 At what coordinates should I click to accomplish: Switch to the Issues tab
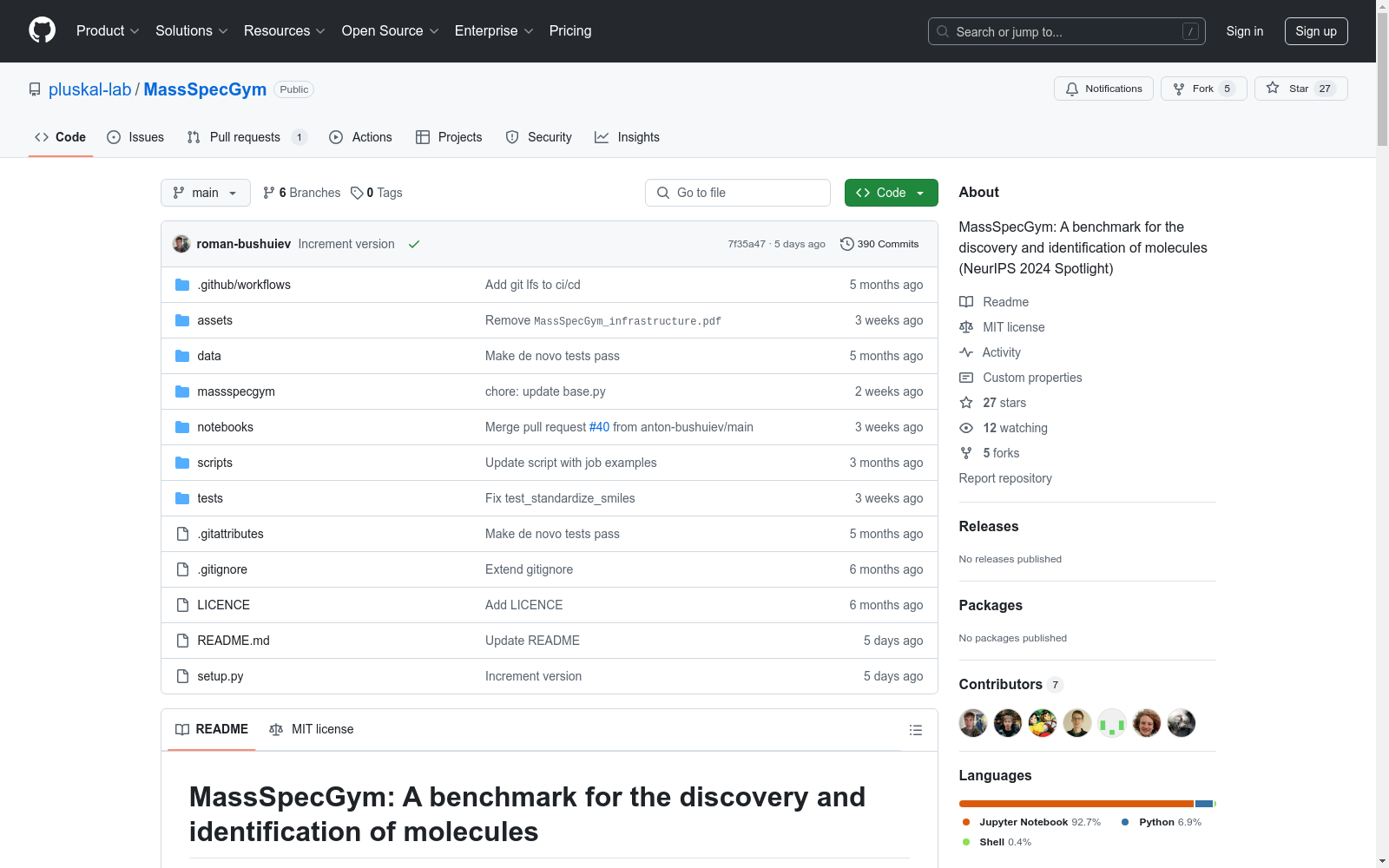135,137
